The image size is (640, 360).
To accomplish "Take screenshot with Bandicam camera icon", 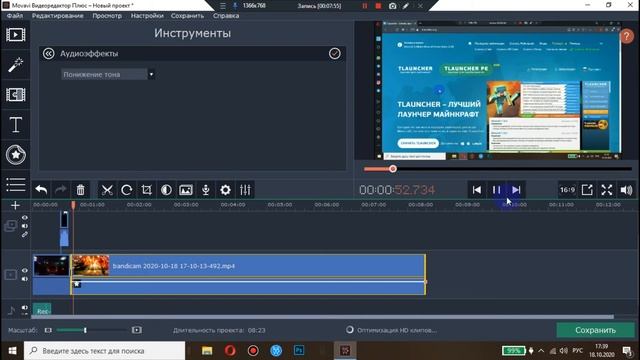I will [x=392, y=6].
